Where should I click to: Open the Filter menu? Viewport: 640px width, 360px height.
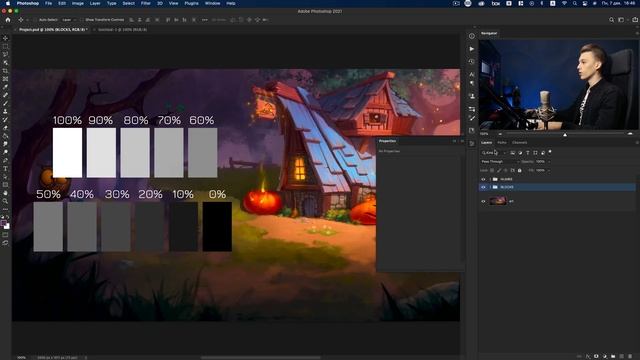[x=146, y=3]
